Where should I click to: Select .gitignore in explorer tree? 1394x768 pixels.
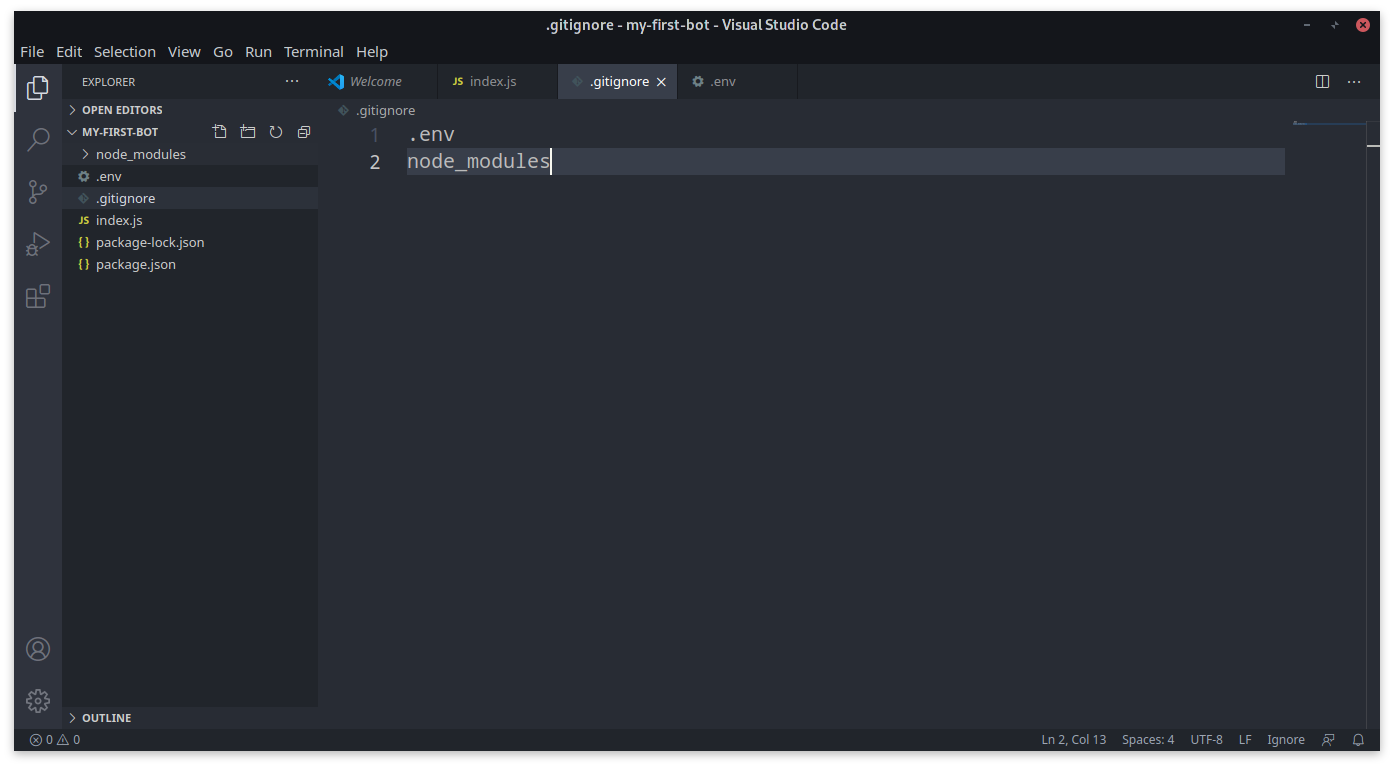(190, 198)
